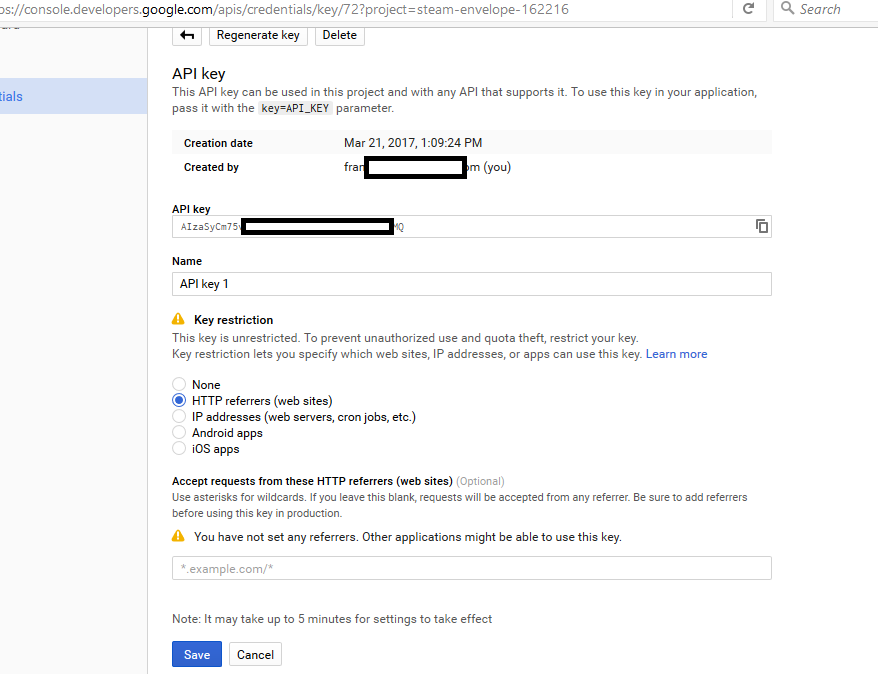
Task: Copy the API key with the clipboard icon
Action: click(x=762, y=226)
